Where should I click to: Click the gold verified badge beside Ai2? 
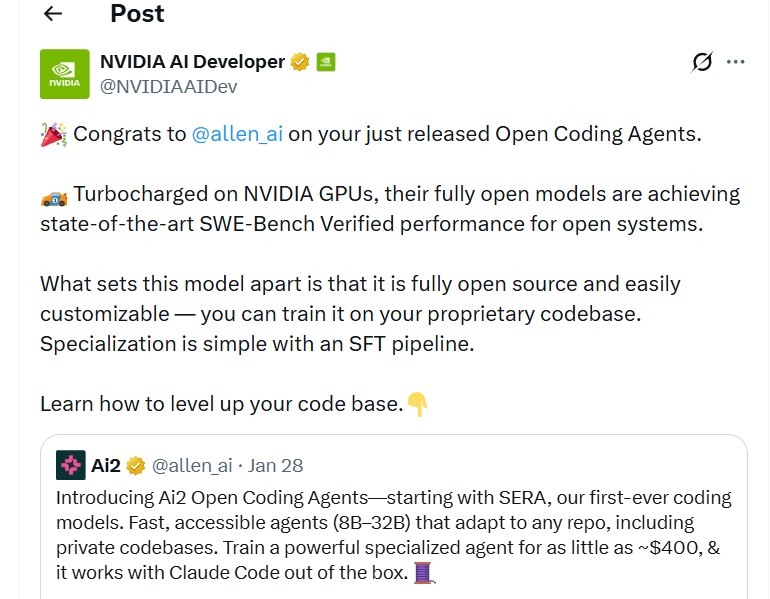(136, 465)
